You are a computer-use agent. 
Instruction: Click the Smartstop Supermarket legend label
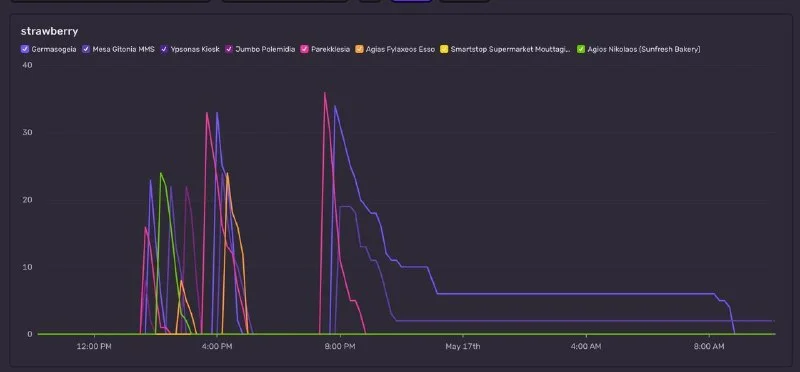pyautogui.click(x=511, y=49)
